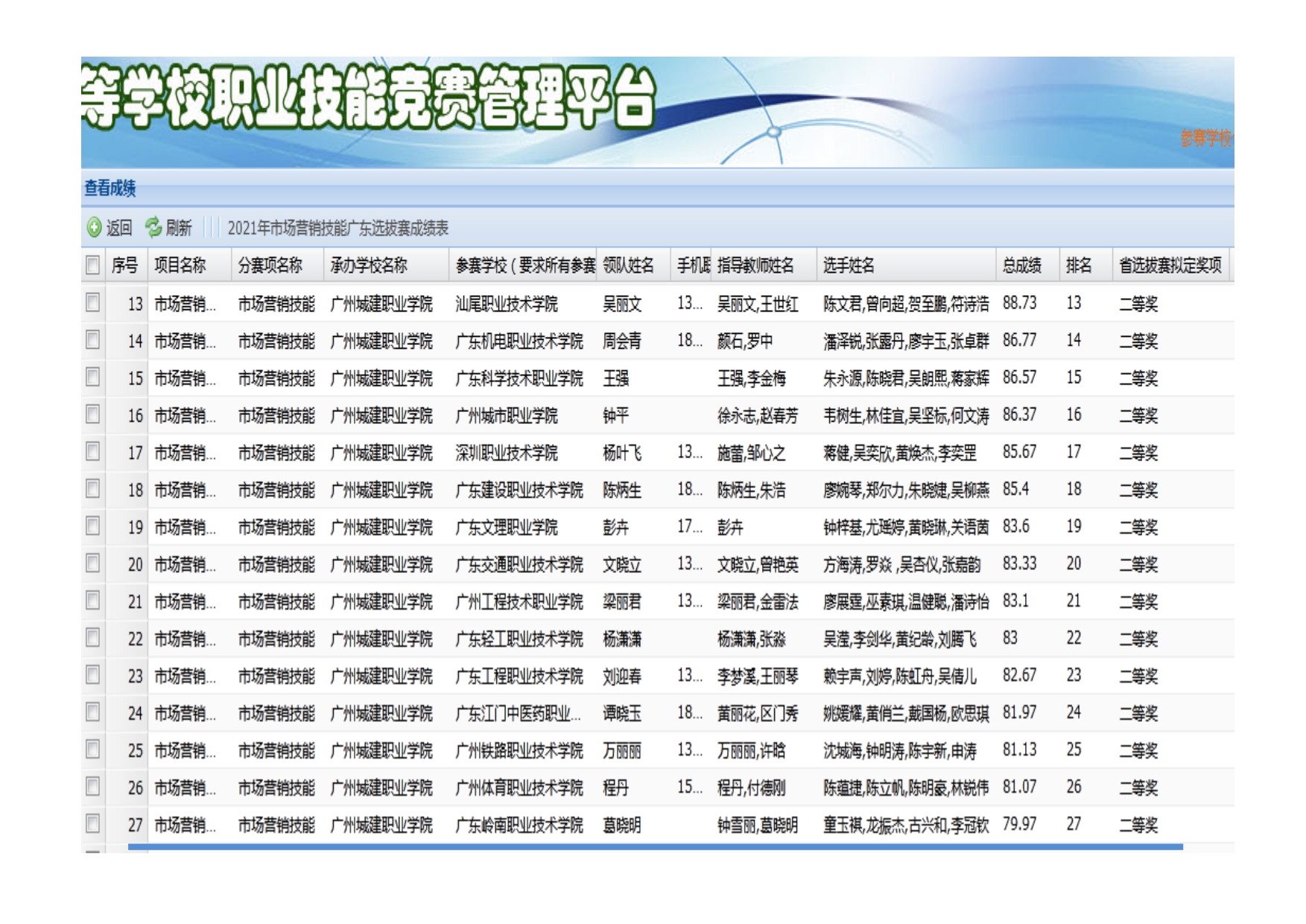Click the 返回 button text
Viewport: 1306px width, 924px height.
coord(119,228)
